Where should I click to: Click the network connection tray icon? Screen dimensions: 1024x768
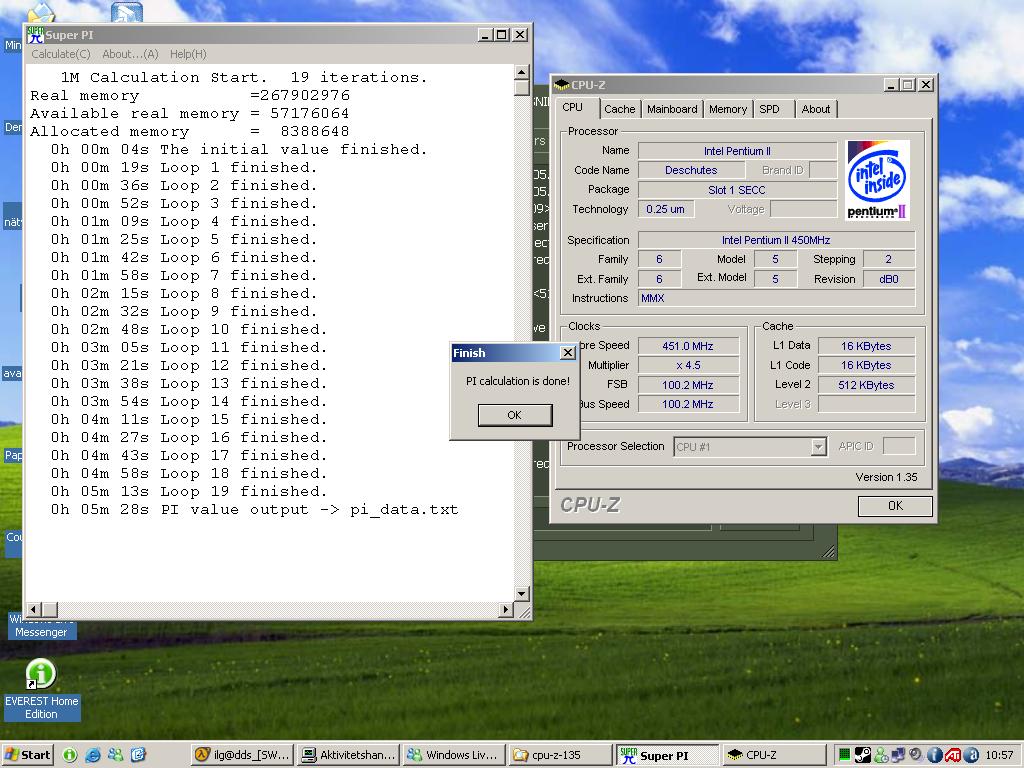point(899,755)
